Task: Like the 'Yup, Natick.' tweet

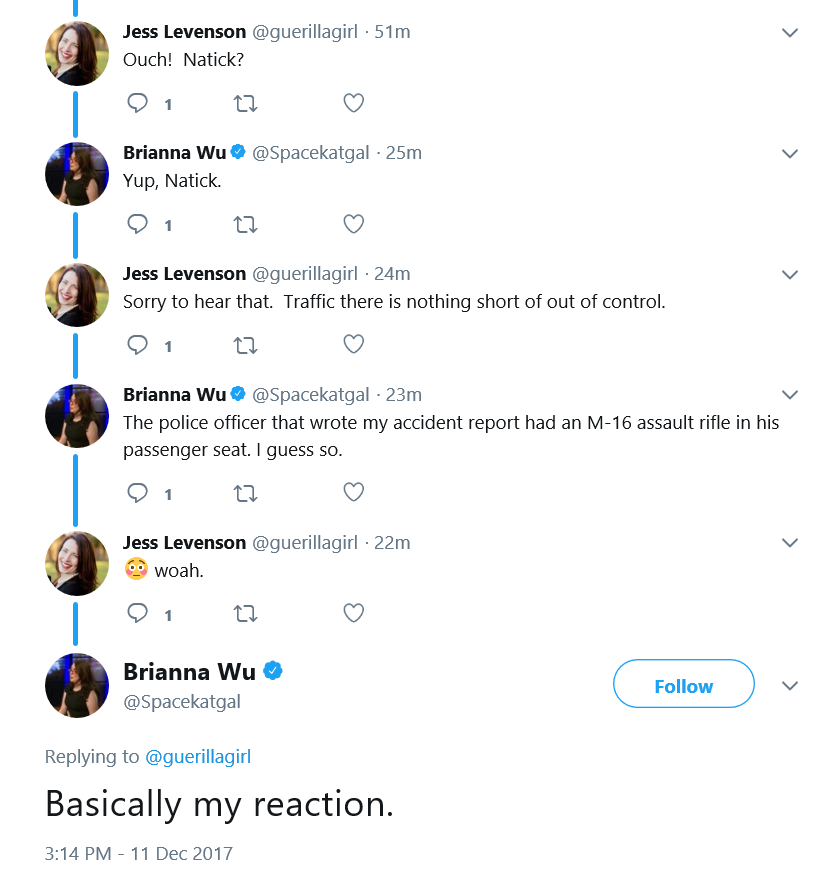Action: pos(353,224)
